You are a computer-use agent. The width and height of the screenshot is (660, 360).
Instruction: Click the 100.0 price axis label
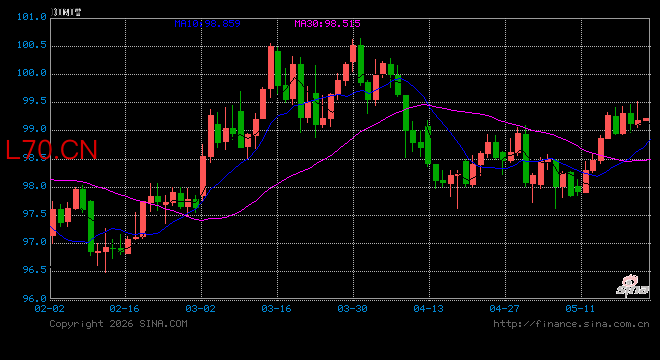coord(32,73)
